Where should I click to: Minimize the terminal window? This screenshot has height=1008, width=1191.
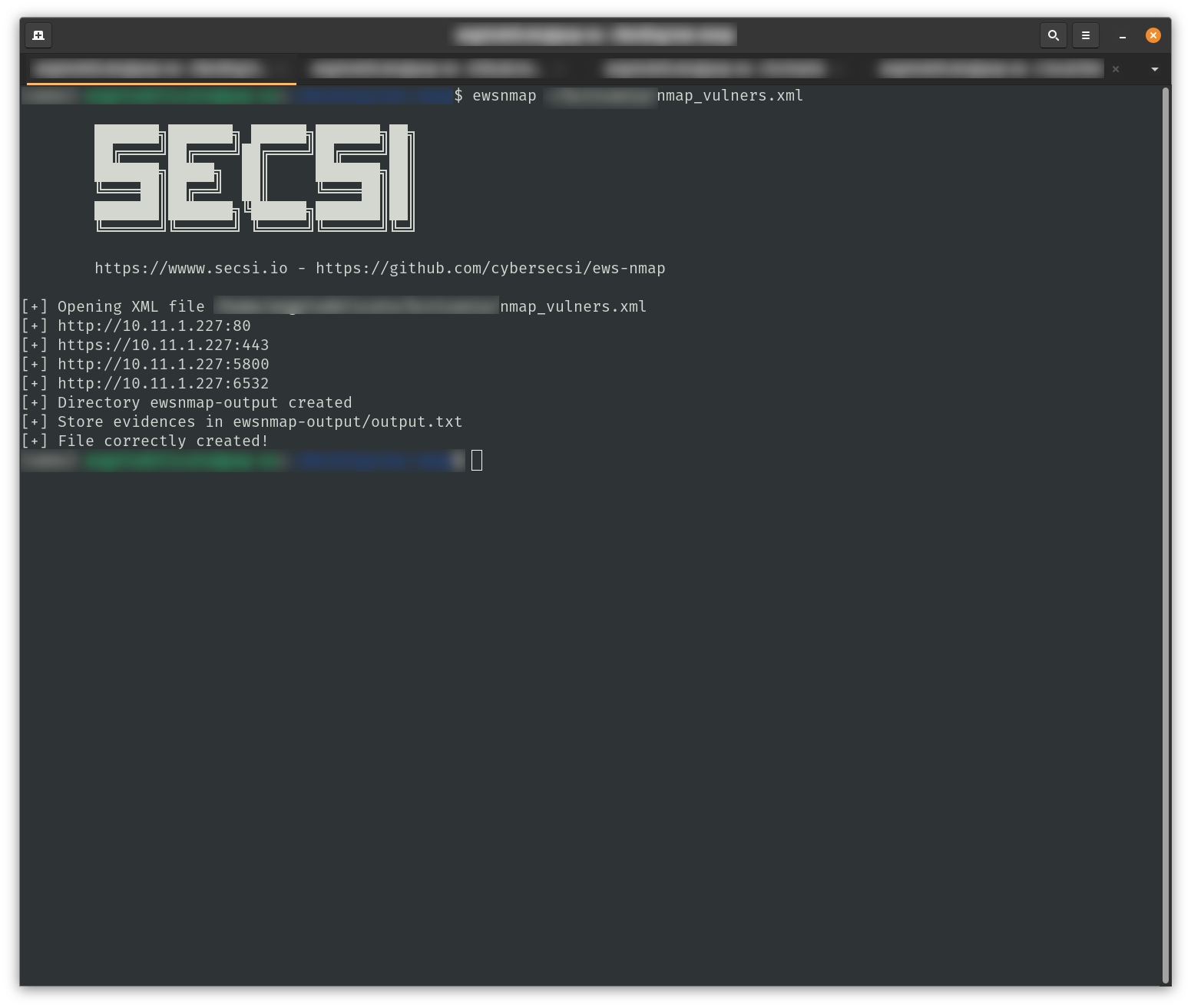point(1123,35)
